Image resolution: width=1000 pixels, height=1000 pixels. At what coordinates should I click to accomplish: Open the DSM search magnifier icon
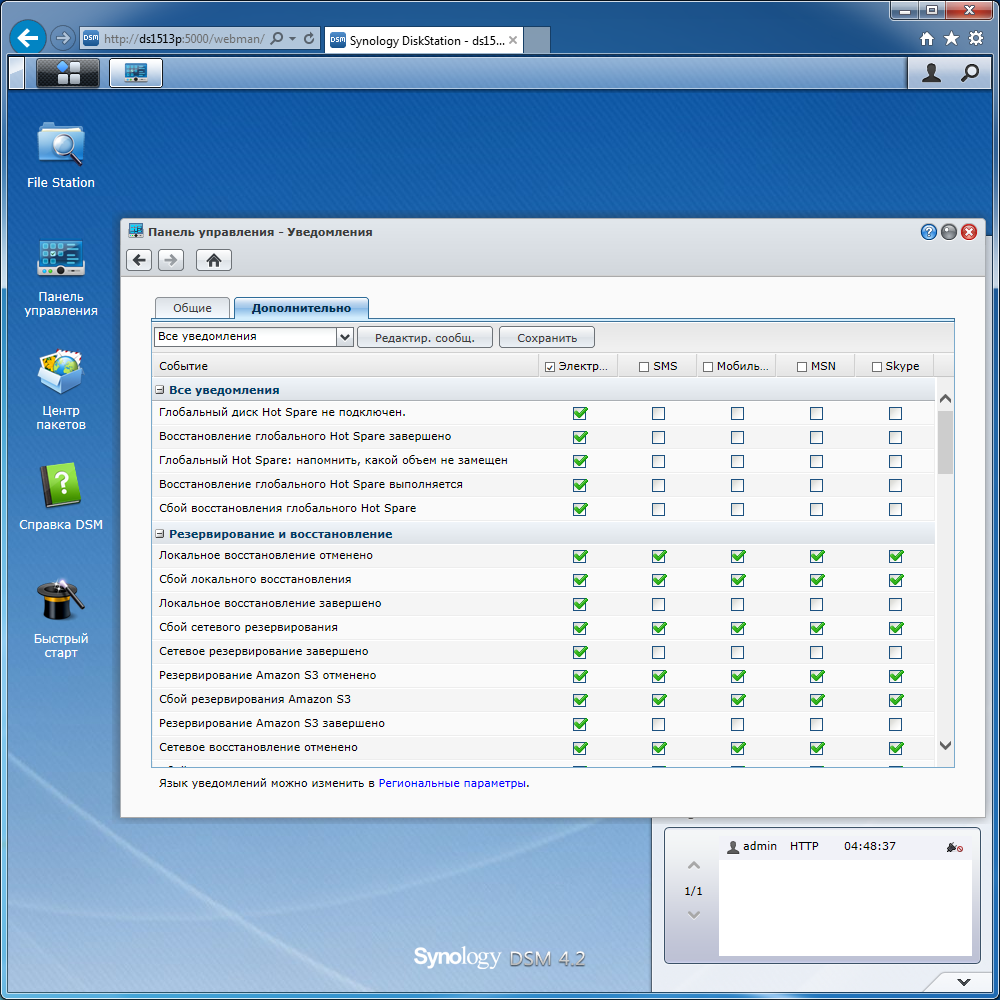(x=969, y=73)
